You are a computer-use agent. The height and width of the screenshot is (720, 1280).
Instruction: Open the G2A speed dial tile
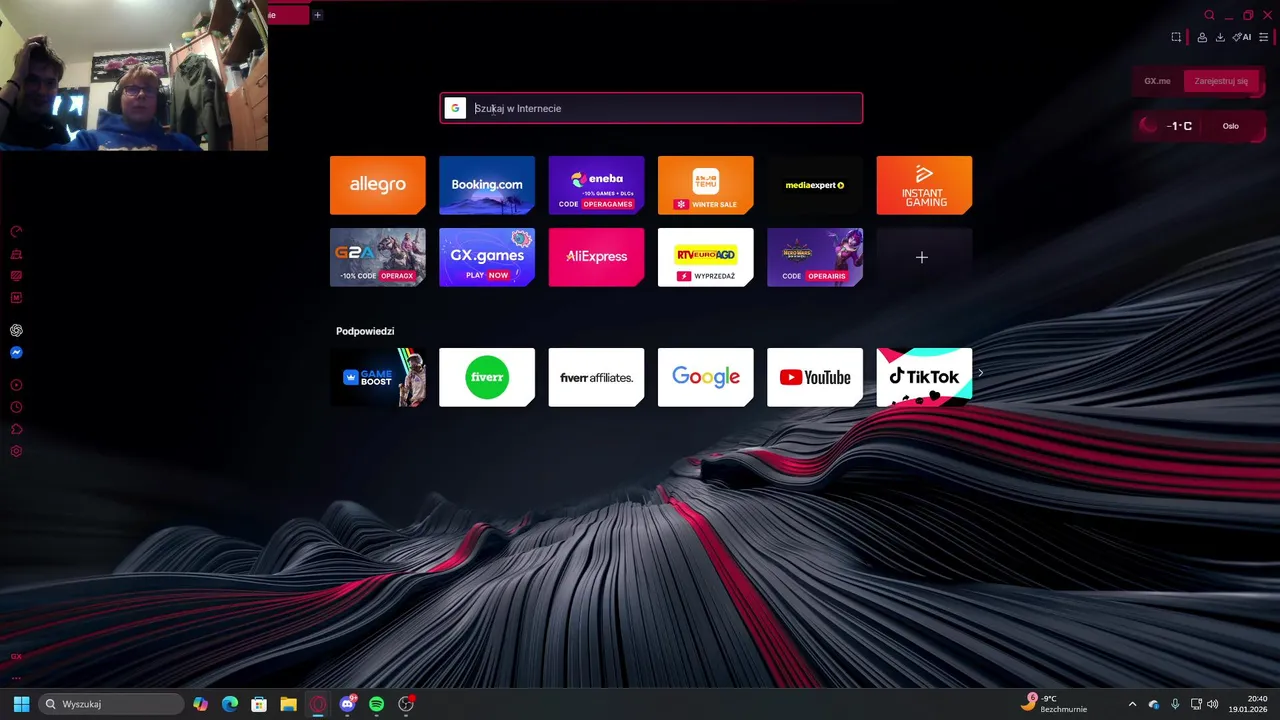pos(377,257)
